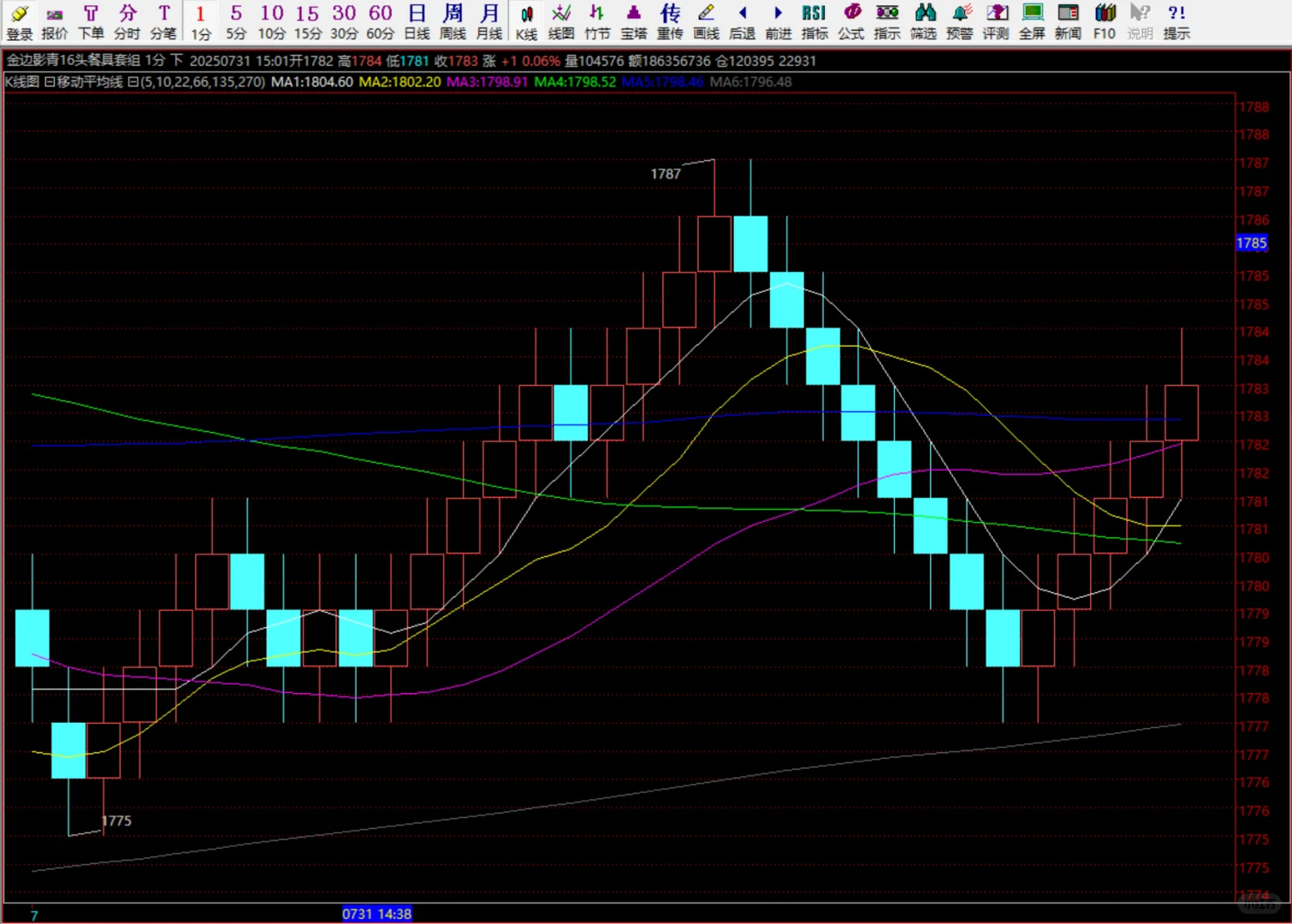Click the +1 0.06% change value

[530, 61]
